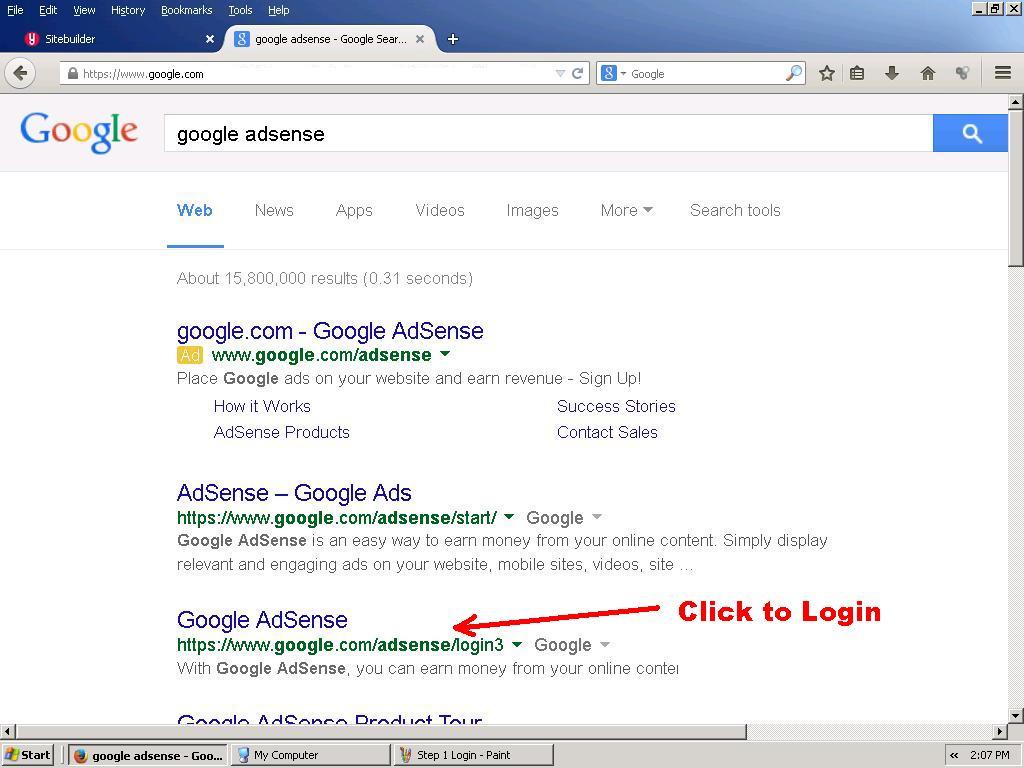Open the Help menu
Screen dimensions: 1024x768
[279, 10]
